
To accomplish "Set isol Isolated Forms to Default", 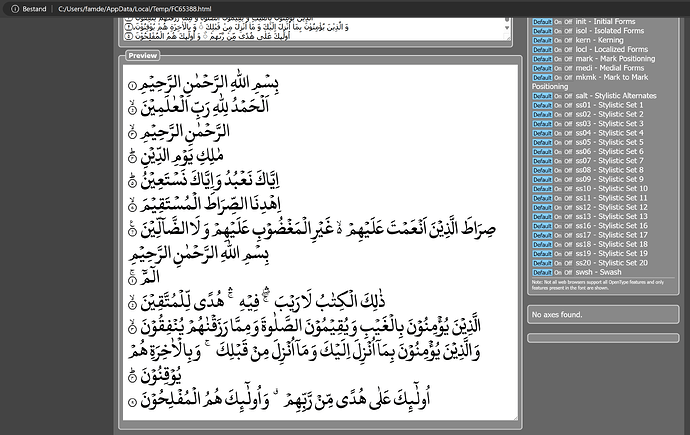I will (x=542, y=31).
